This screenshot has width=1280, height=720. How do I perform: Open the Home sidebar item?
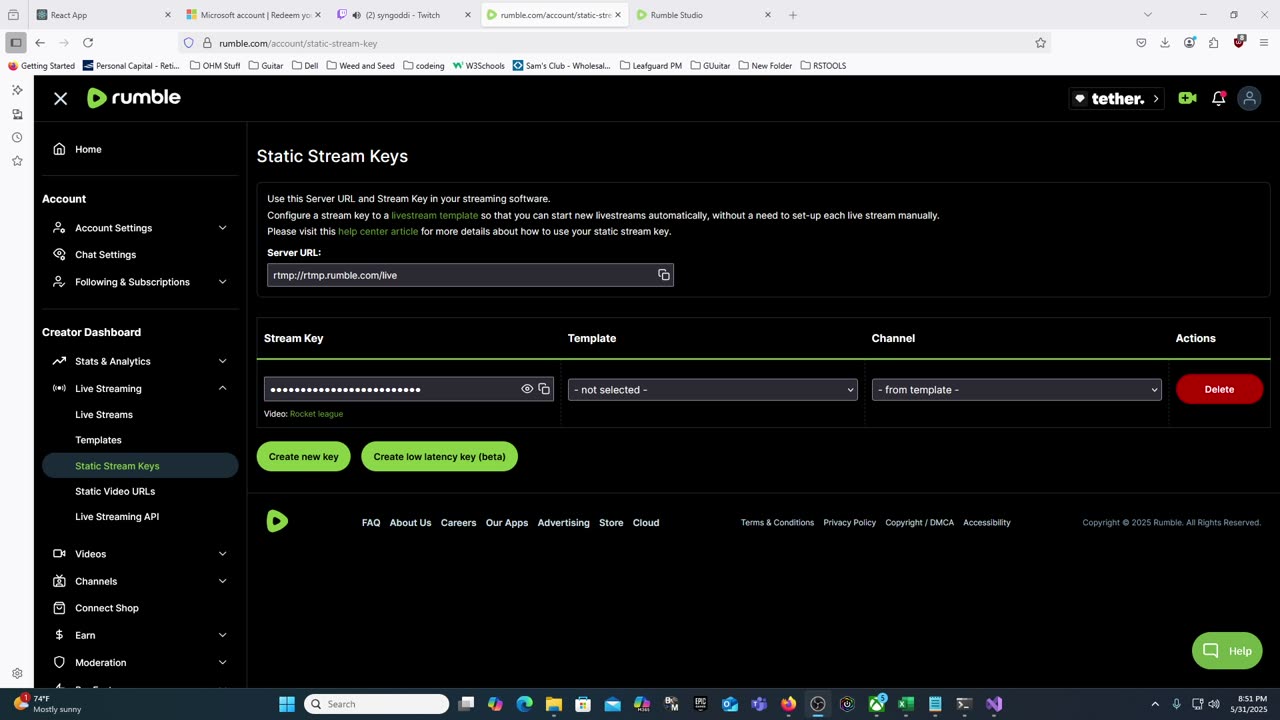coord(88,149)
